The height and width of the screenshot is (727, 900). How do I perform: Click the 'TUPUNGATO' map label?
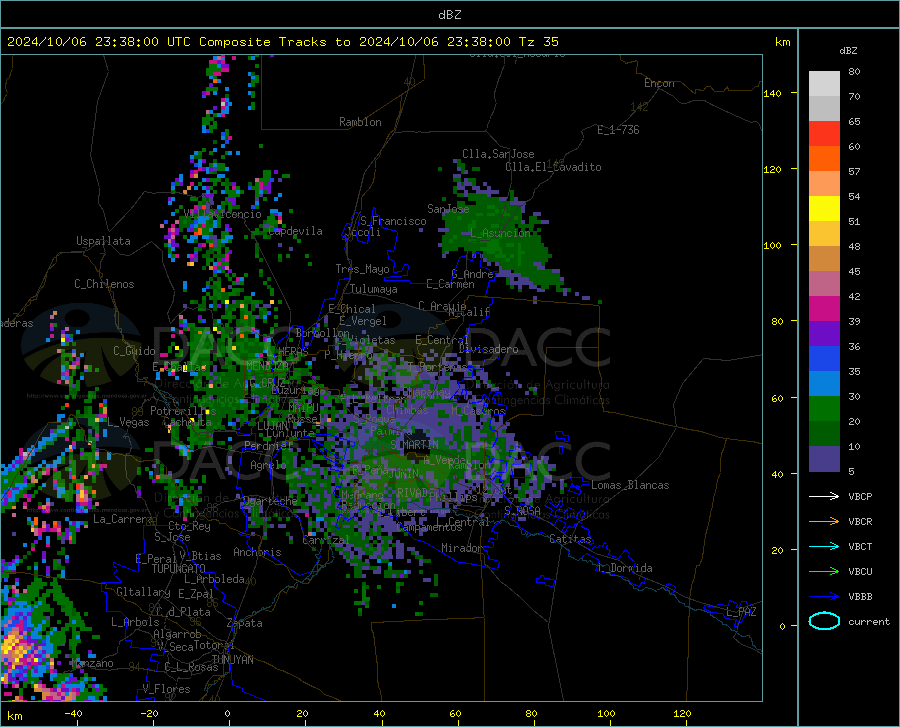pos(179,569)
